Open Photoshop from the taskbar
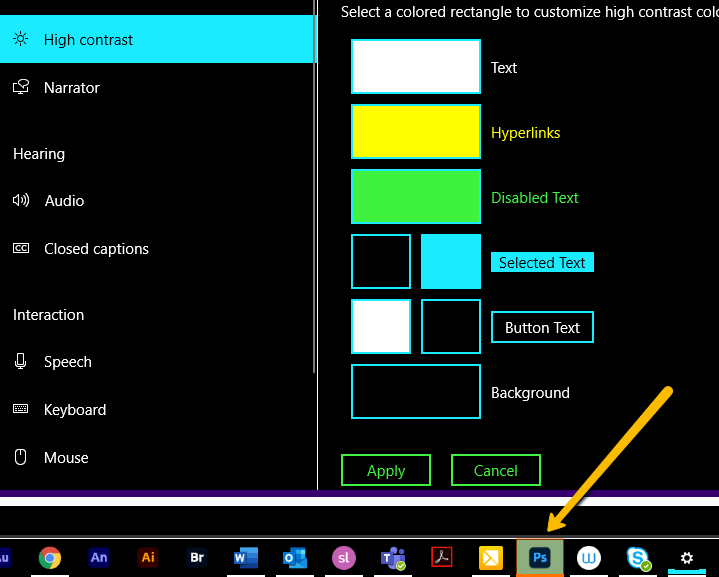Viewport: 719px width, 577px height. 540,558
